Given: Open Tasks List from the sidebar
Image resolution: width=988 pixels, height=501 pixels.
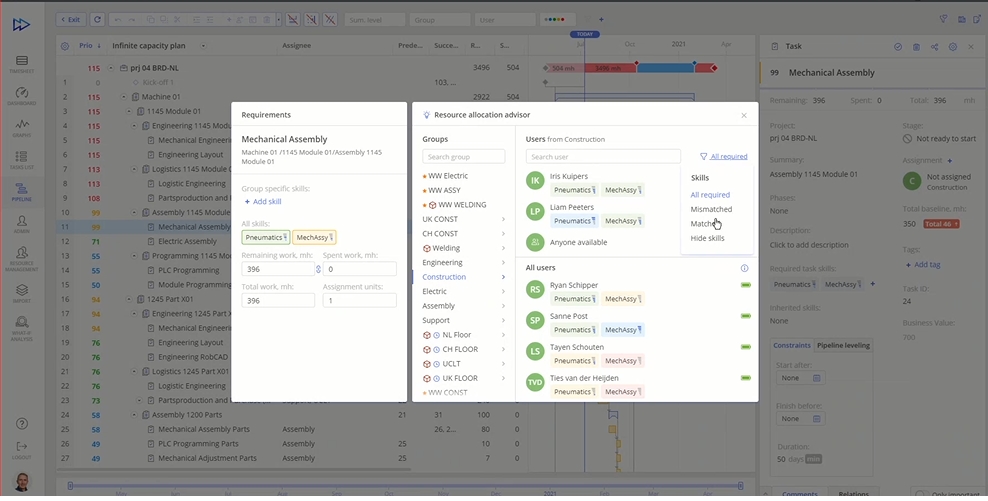Looking at the screenshot, I should (21, 159).
